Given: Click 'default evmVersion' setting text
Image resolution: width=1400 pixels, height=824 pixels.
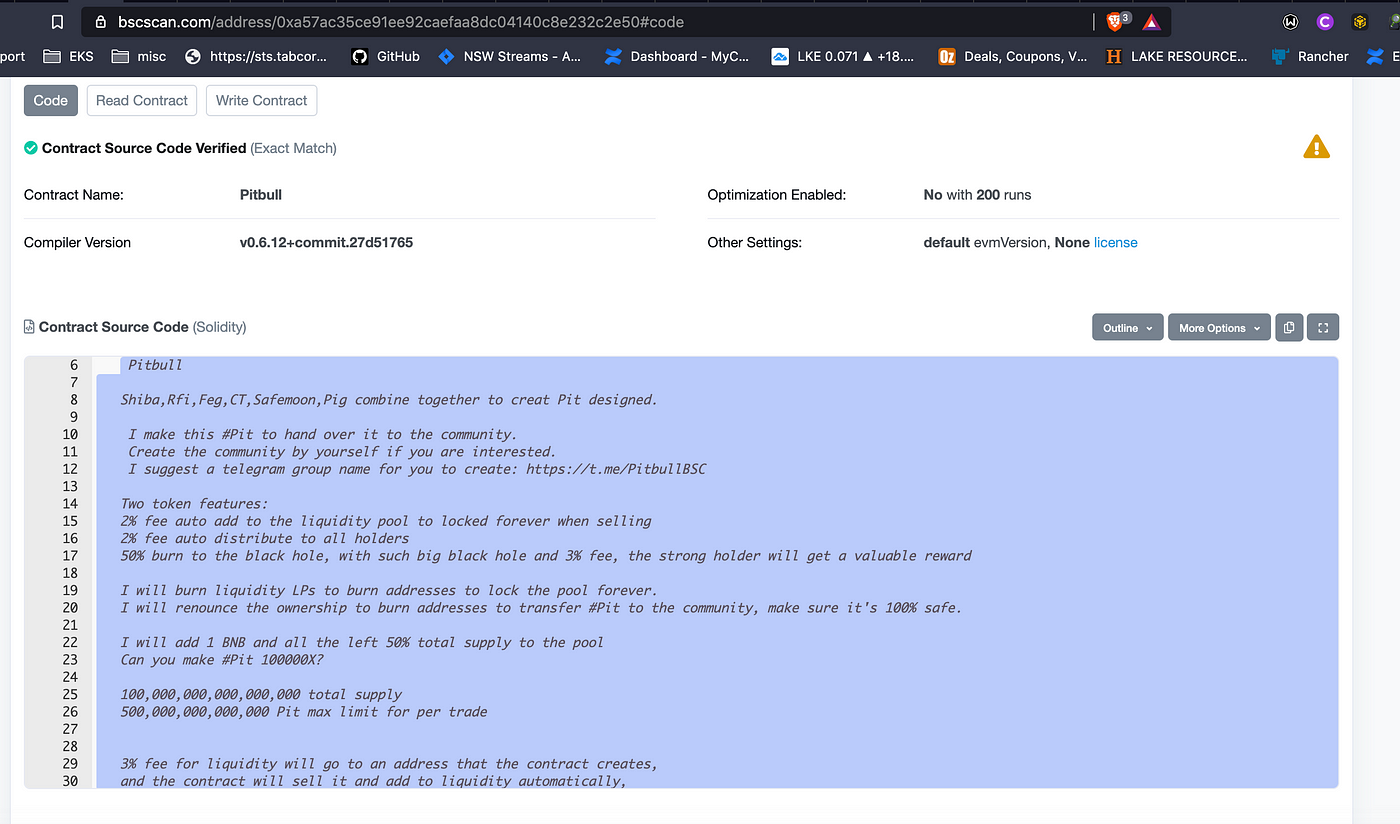Looking at the screenshot, I should pos(985,242).
